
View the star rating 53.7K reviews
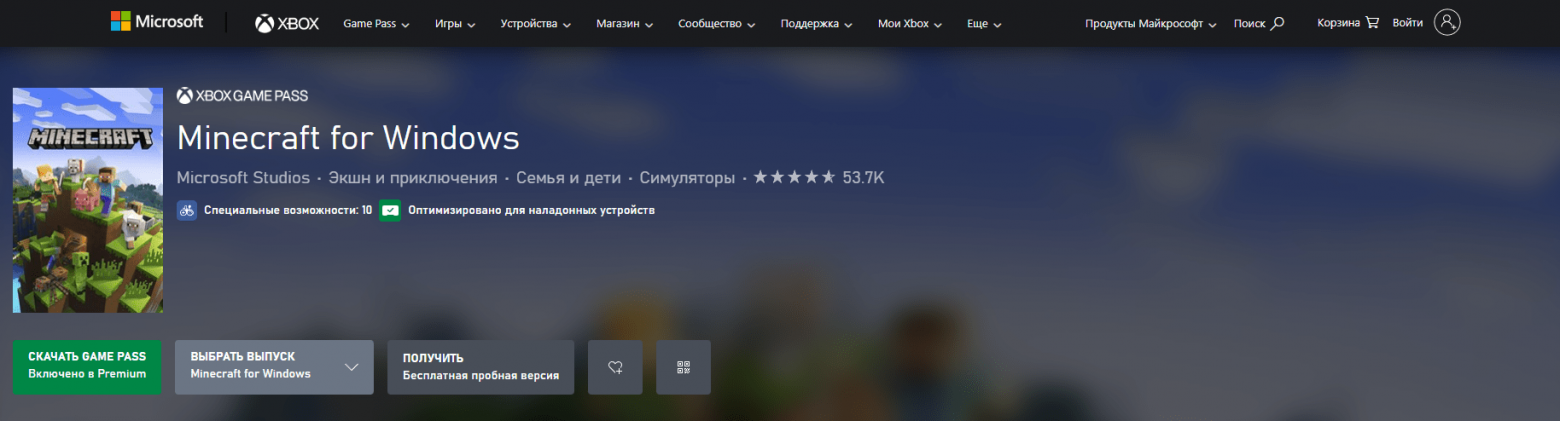click(x=819, y=178)
